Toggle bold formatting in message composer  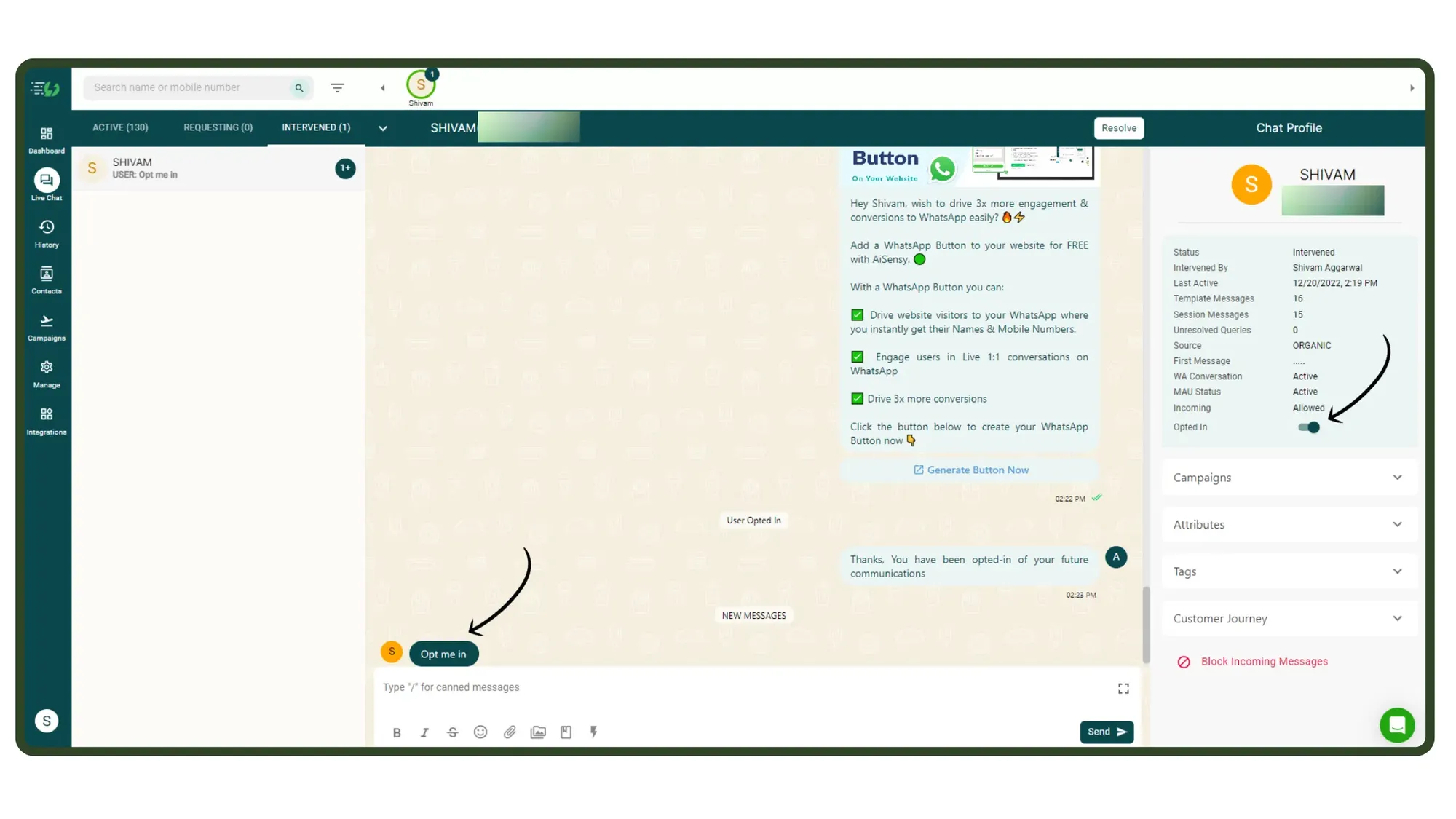(x=396, y=731)
